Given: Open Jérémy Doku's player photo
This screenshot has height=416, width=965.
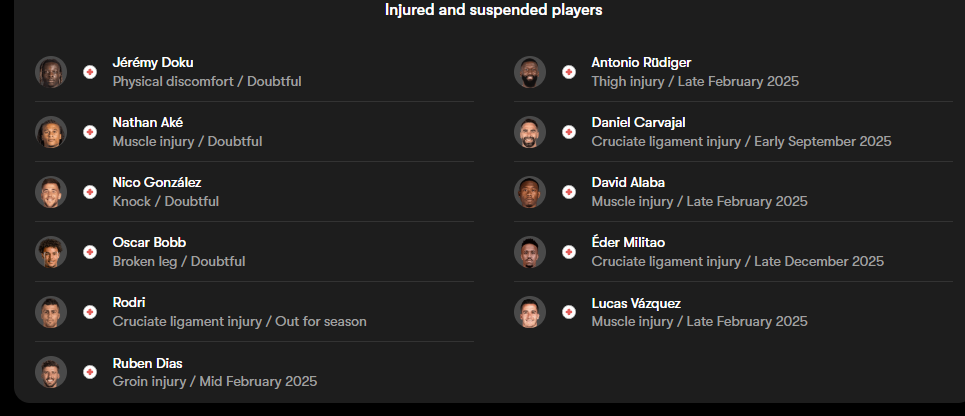Looking at the screenshot, I should [x=51, y=72].
